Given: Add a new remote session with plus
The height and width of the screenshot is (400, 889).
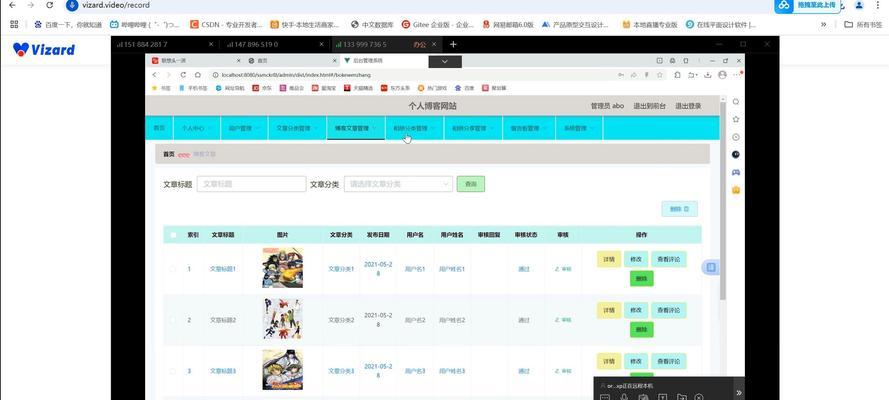Looking at the screenshot, I should click(453, 44).
